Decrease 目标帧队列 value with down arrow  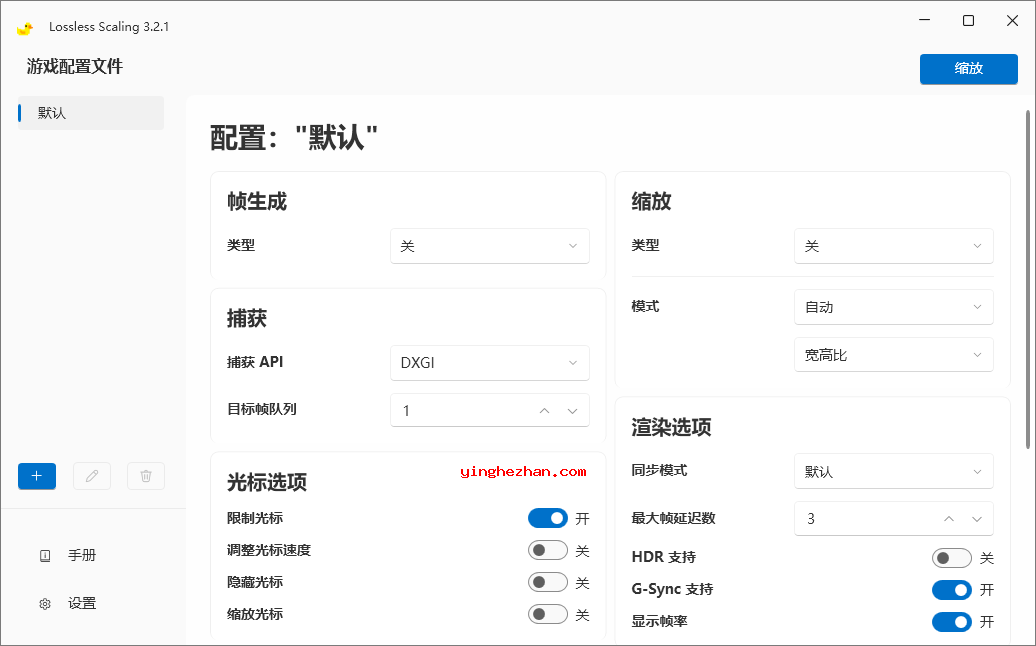(x=573, y=411)
